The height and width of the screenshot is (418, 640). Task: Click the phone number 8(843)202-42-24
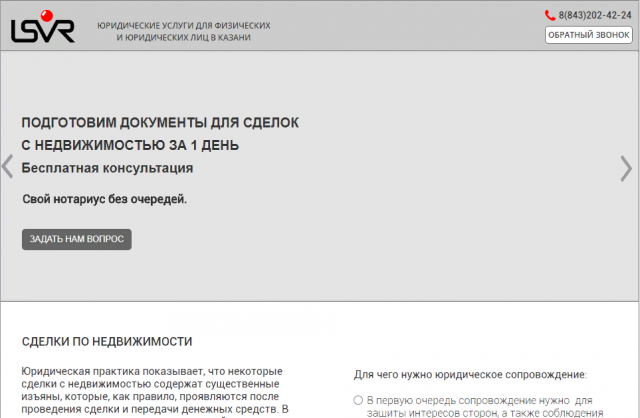coord(595,16)
